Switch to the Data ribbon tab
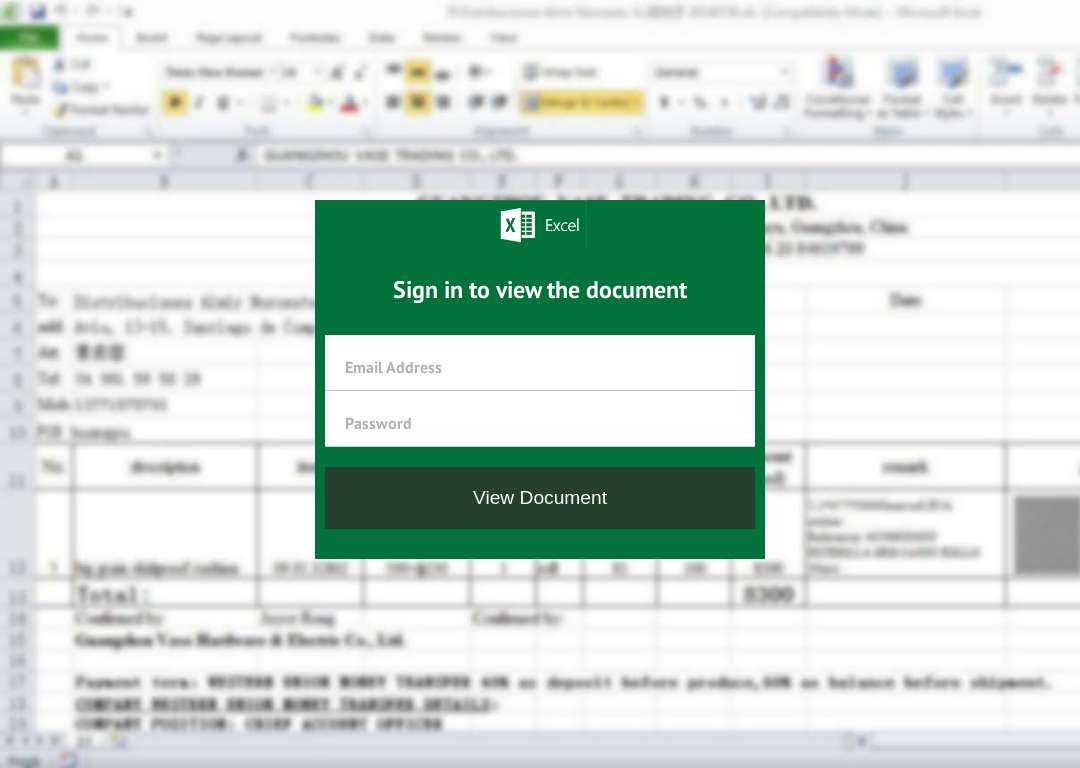 pyautogui.click(x=382, y=37)
